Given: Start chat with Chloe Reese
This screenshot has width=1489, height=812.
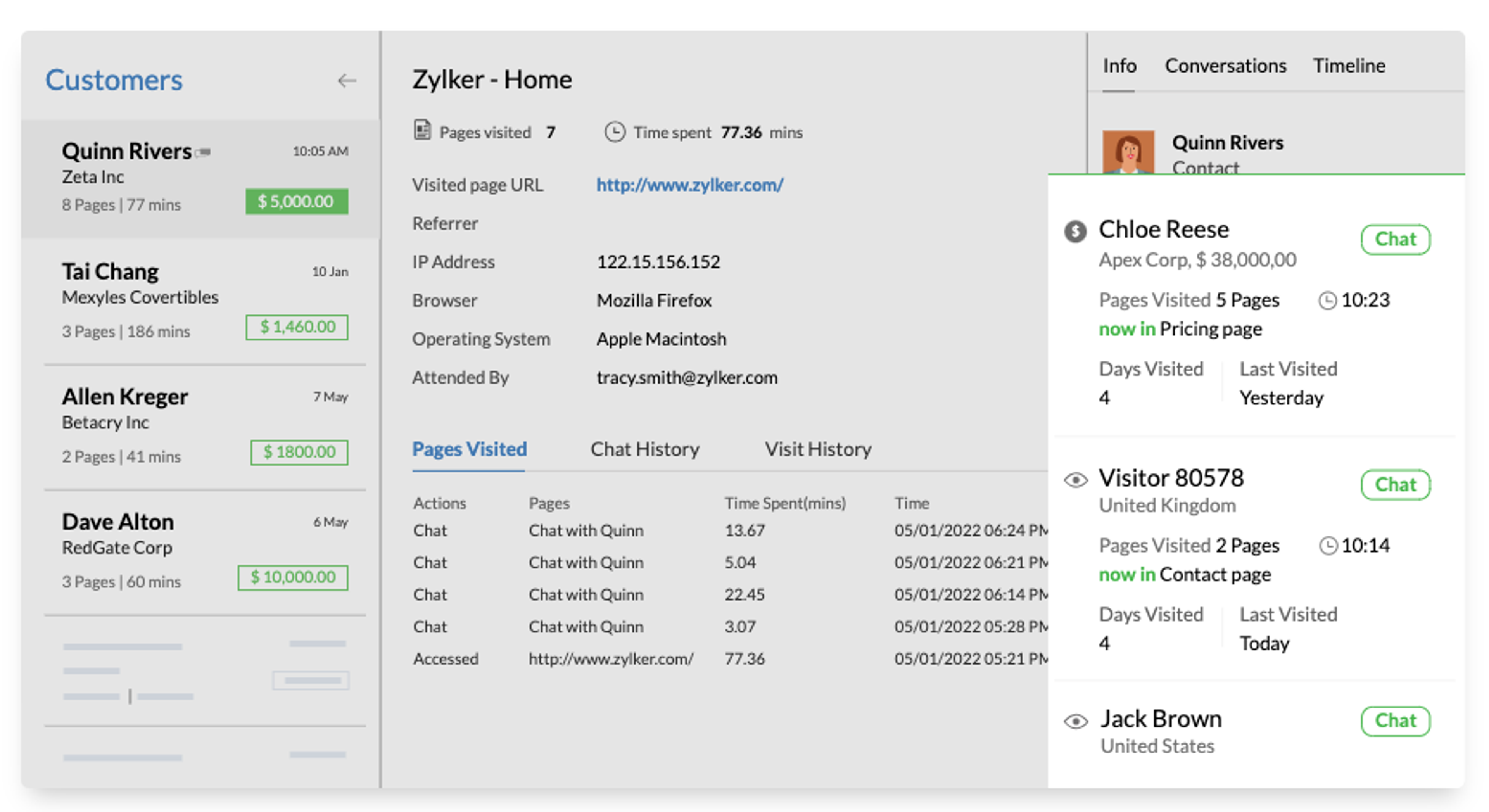Looking at the screenshot, I should click(1396, 239).
